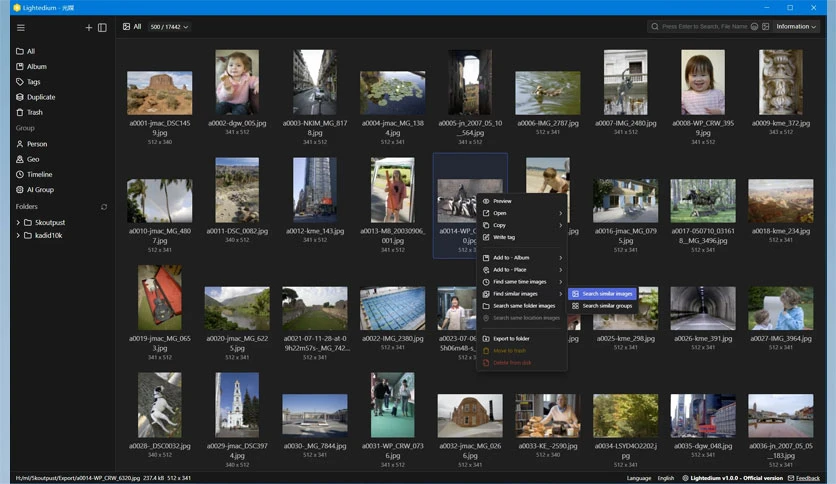Choose Write tag in the context menu
Viewport: 836px width, 484px height.
click(522, 237)
